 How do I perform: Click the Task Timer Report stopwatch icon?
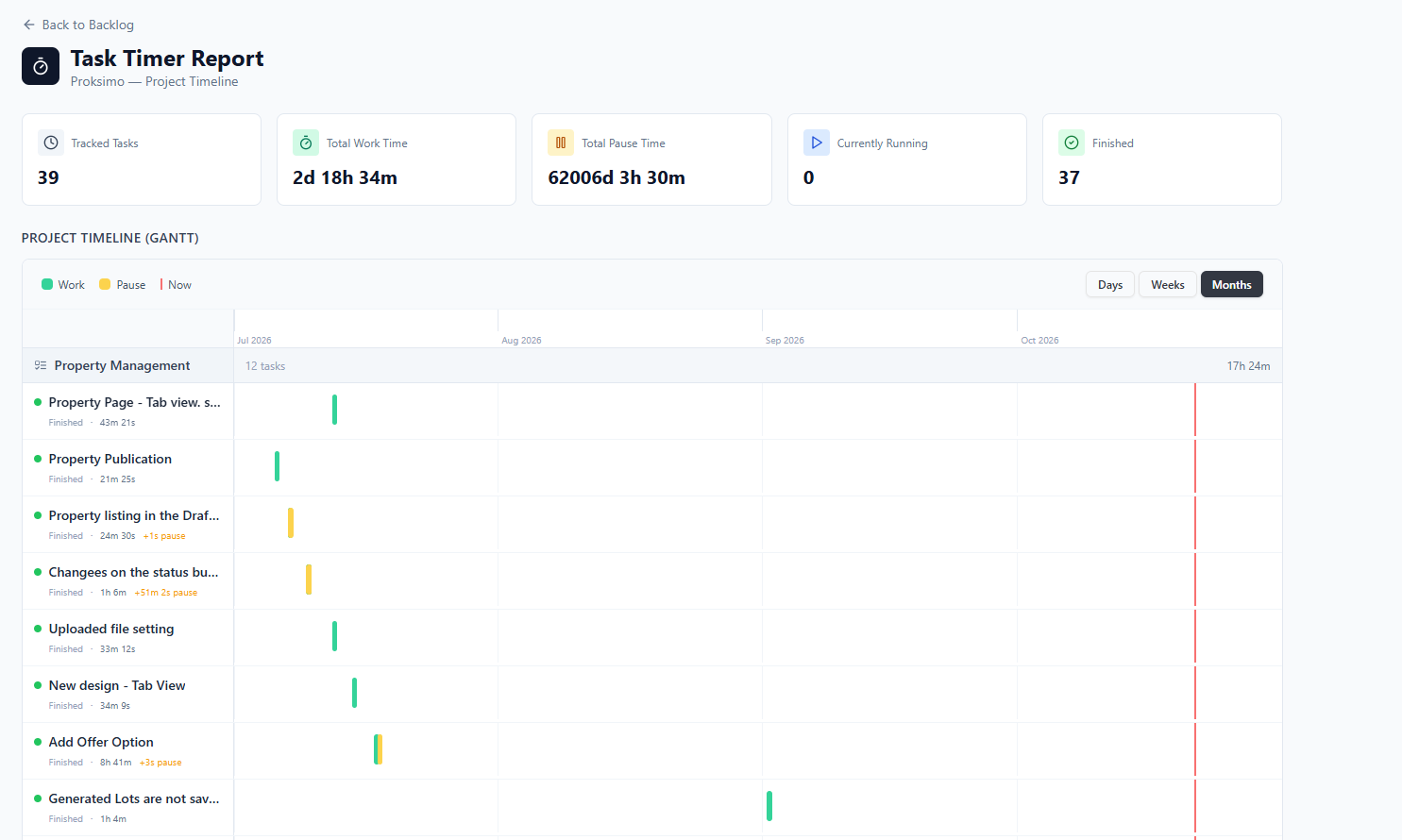pyautogui.click(x=41, y=67)
